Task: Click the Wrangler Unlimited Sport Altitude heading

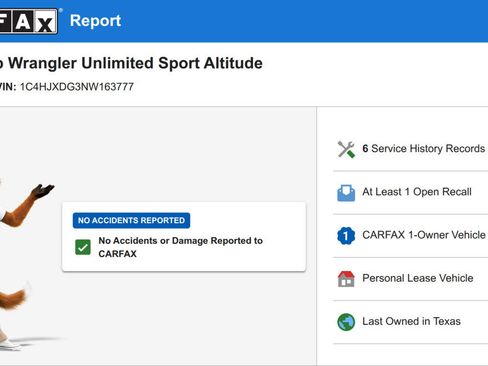Action: point(135,63)
